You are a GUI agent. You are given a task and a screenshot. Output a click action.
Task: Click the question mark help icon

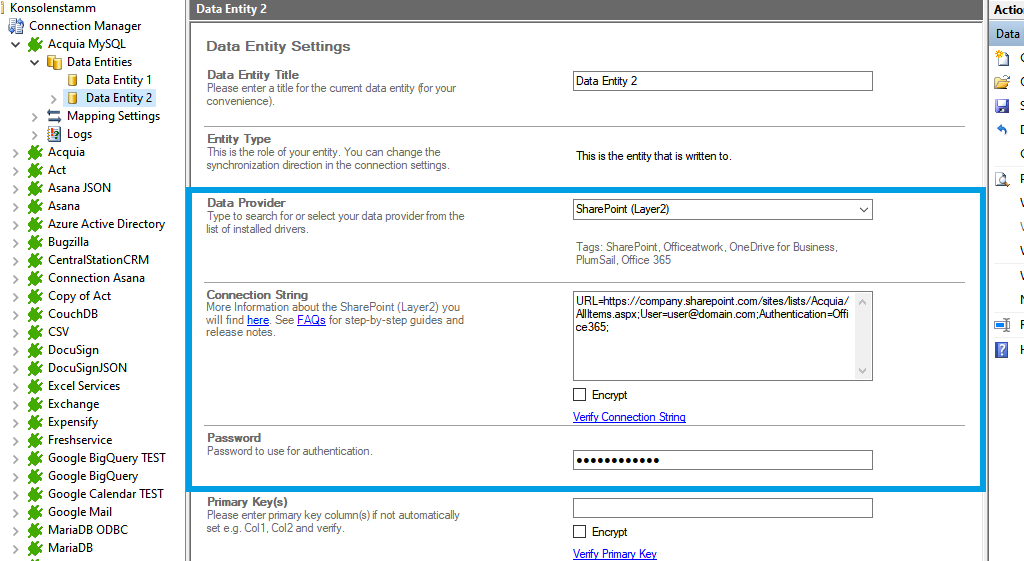pos(1002,350)
